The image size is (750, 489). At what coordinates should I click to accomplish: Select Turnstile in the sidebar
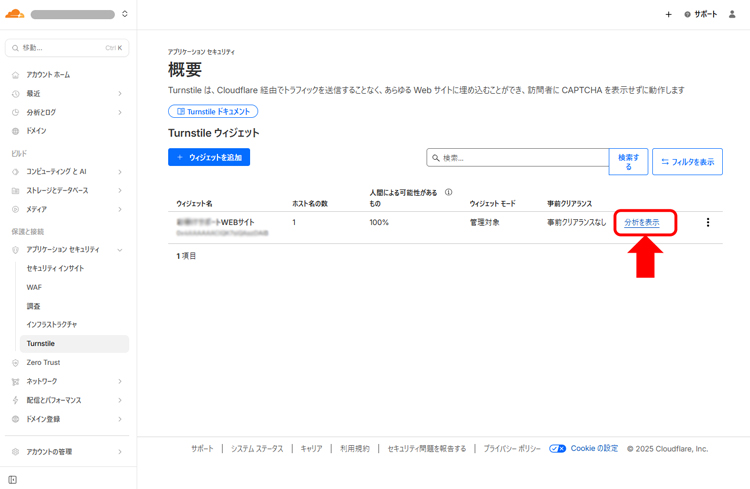(x=74, y=344)
